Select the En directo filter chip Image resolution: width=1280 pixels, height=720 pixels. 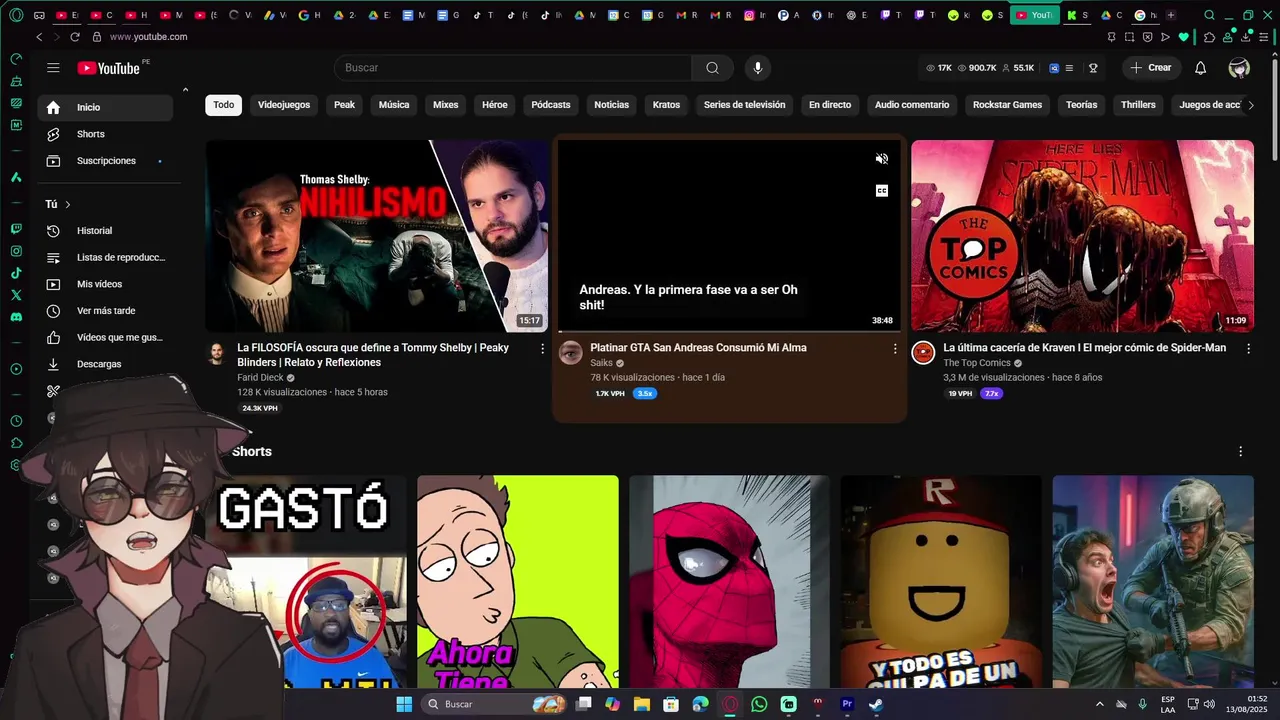tap(830, 105)
